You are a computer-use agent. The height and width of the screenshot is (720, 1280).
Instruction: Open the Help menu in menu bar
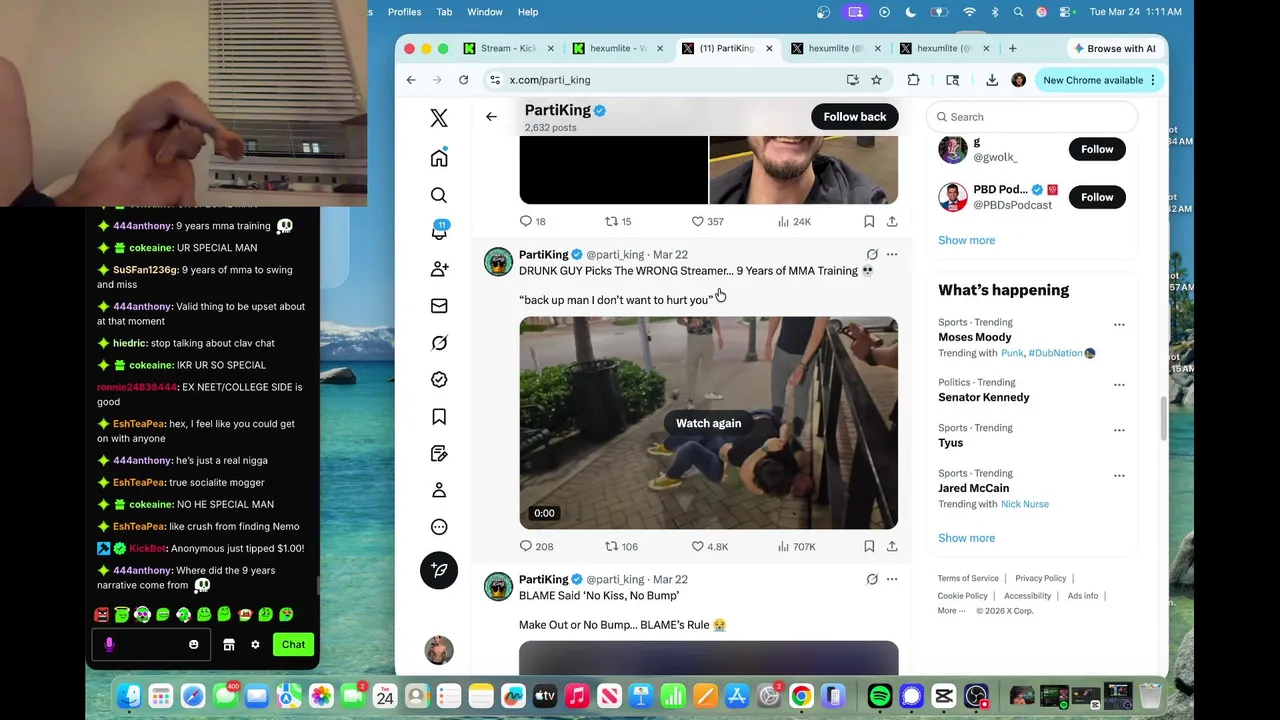(x=528, y=12)
